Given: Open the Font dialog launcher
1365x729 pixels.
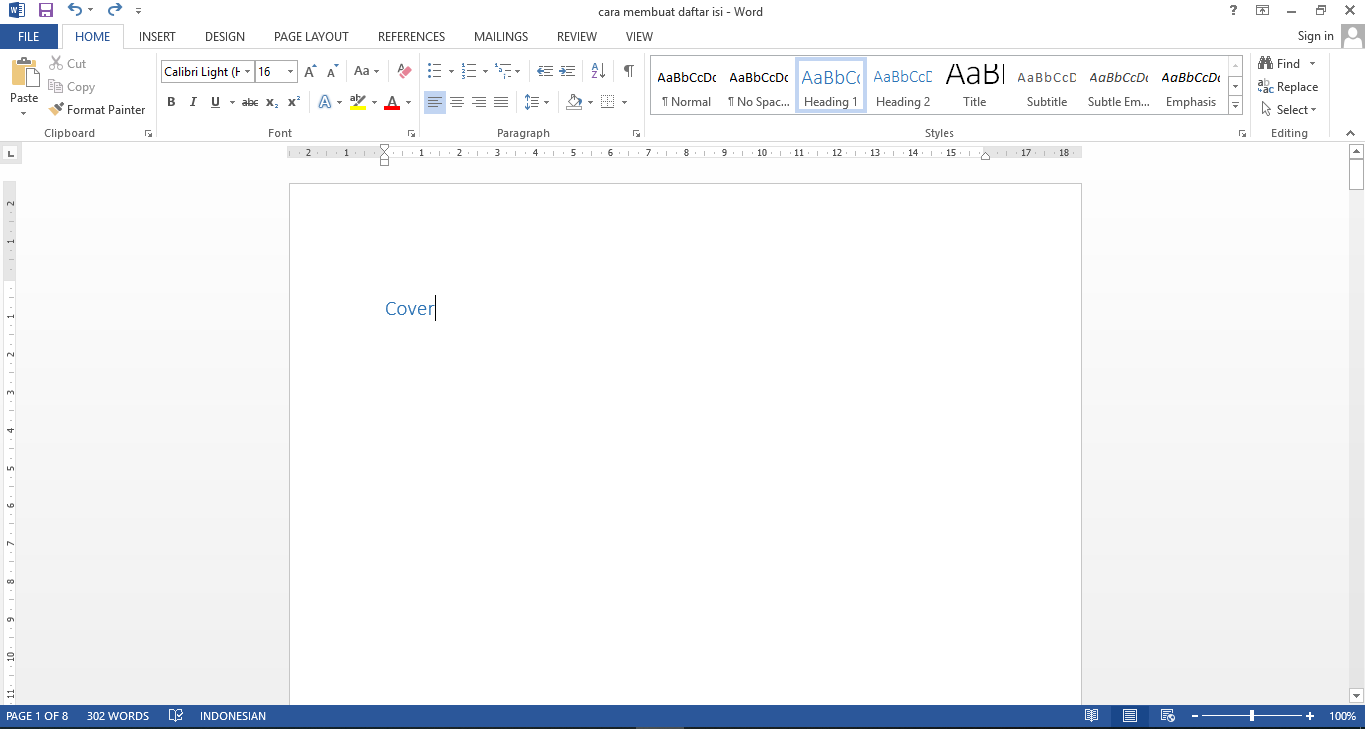Looking at the screenshot, I should pyautogui.click(x=410, y=133).
